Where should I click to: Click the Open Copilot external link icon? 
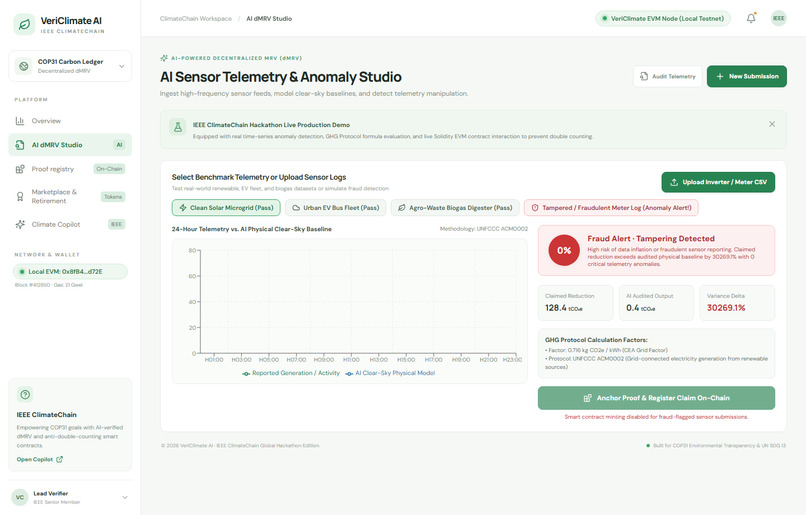click(x=60, y=459)
